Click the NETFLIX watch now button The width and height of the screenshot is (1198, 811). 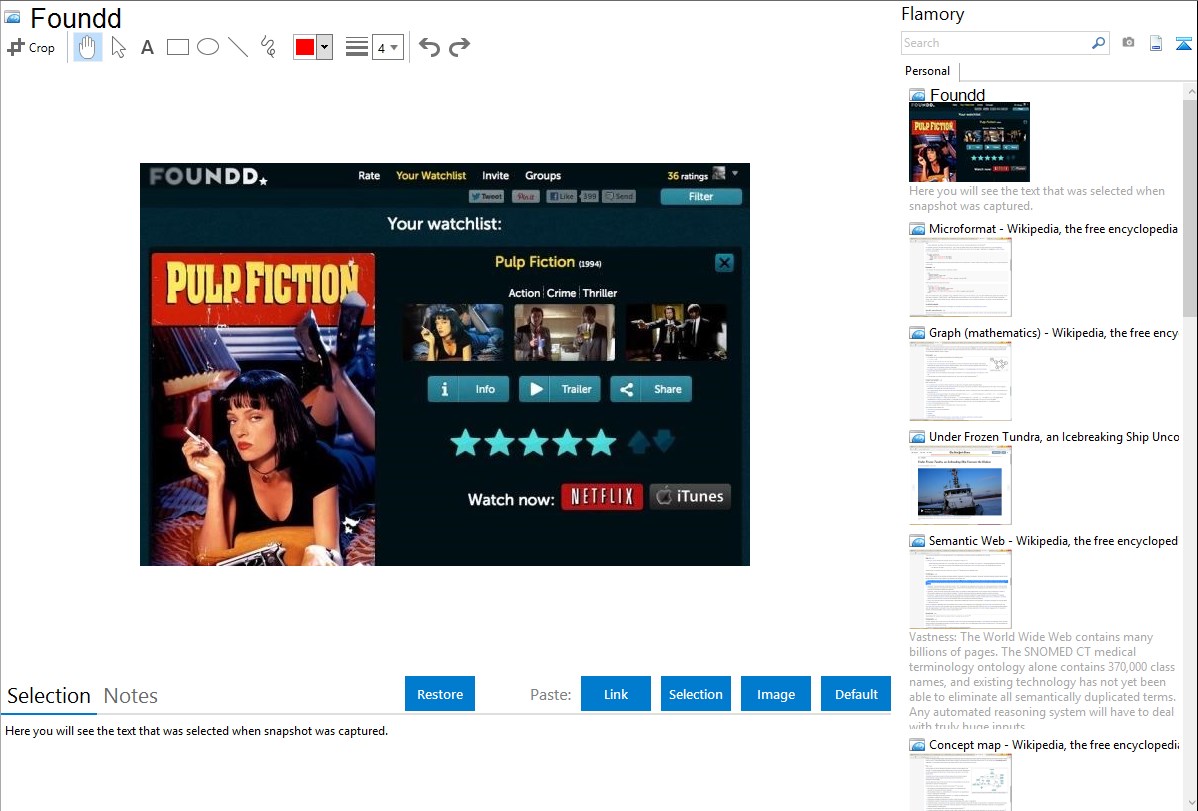tap(602, 497)
